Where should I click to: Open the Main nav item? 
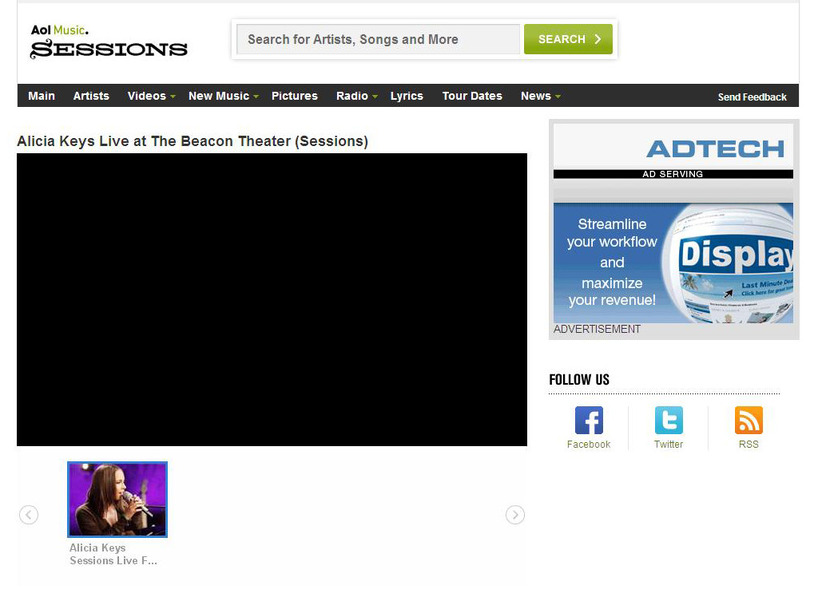(42, 96)
